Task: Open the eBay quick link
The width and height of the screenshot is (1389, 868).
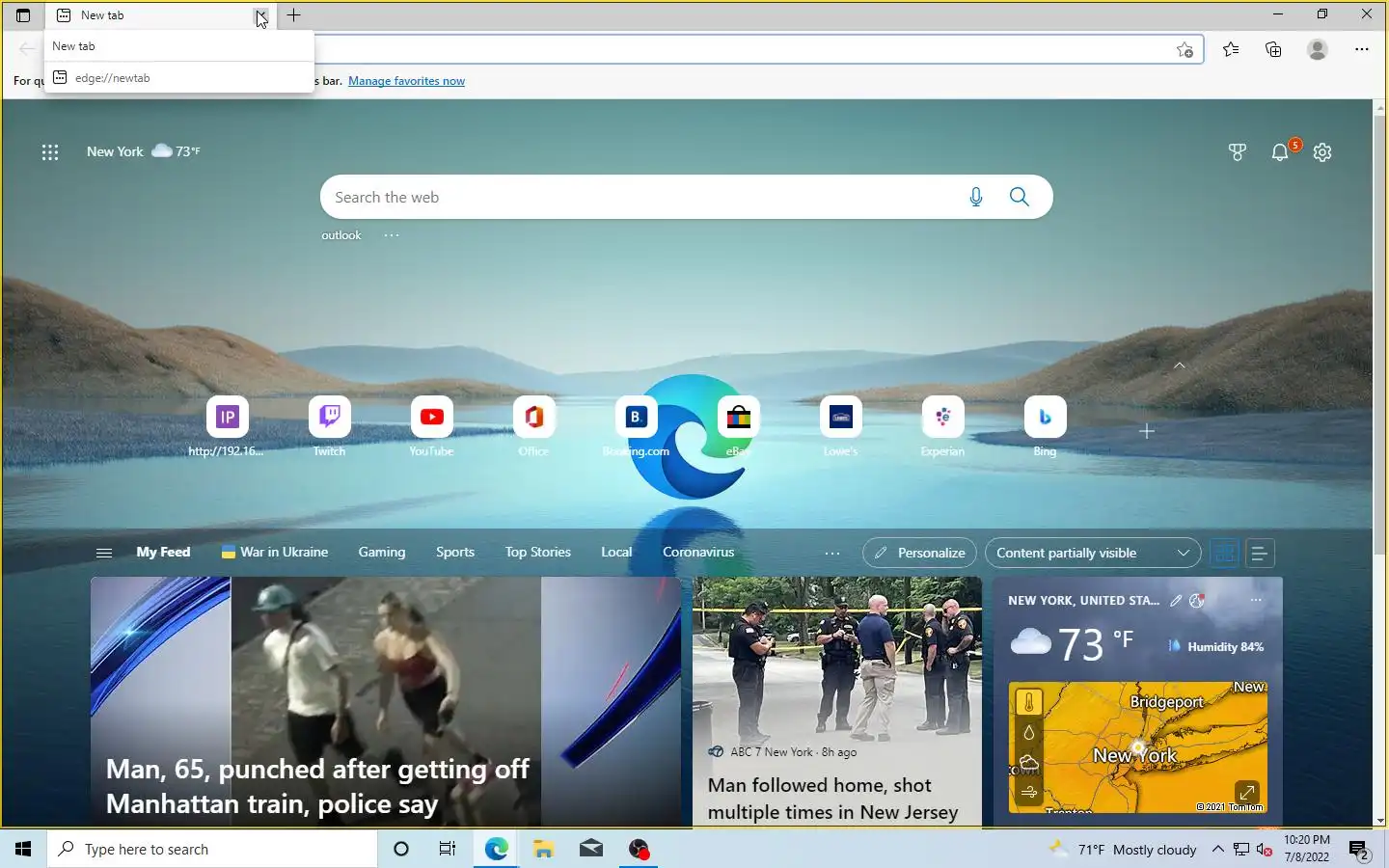Action: [738, 426]
